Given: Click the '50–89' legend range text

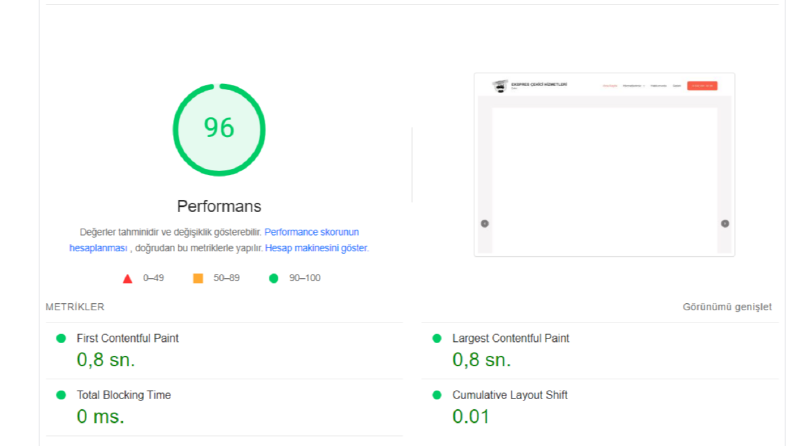Looking at the screenshot, I should pos(226,278).
